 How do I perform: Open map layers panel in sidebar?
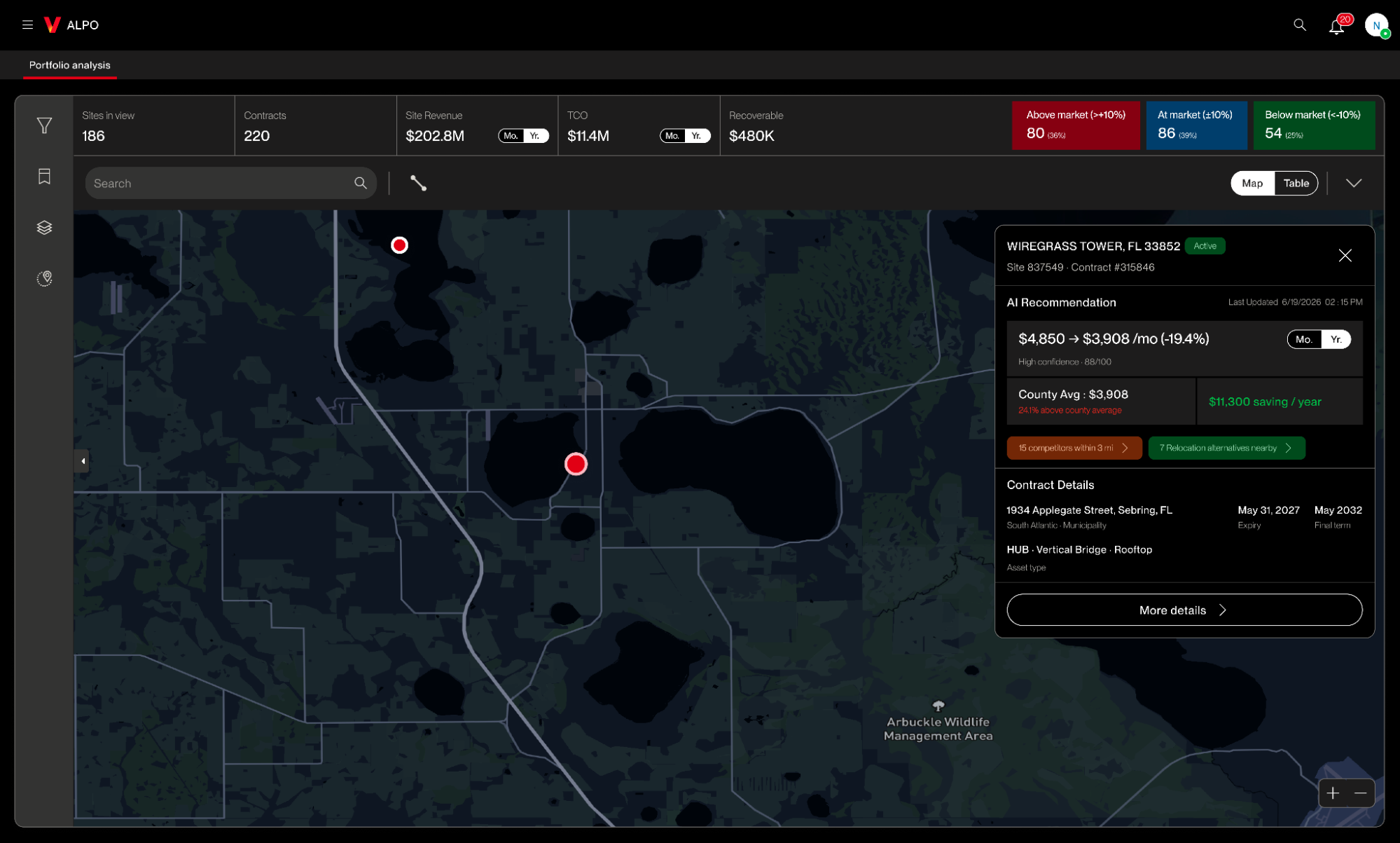[44, 227]
